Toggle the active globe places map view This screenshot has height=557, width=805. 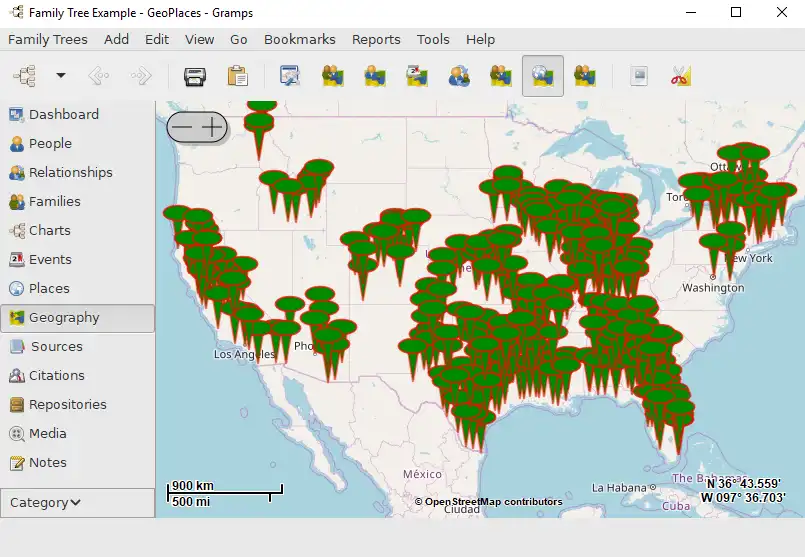pyautogui.click(x=543, y=76)
